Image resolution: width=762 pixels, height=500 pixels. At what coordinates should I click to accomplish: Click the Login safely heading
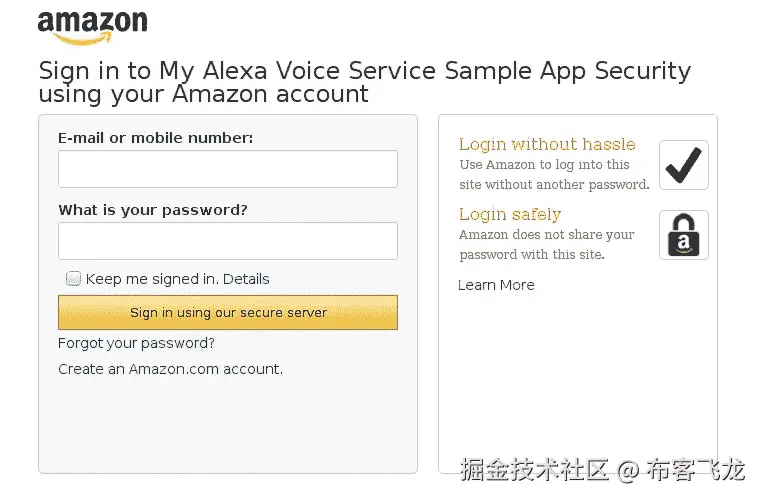pyautogui.click(x=510, y=214)
